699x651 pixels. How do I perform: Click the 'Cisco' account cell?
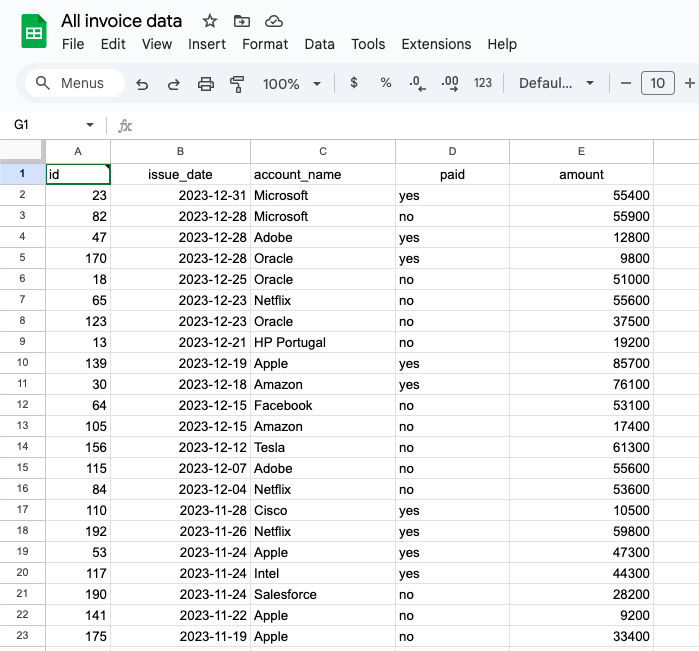coord(323,510)
